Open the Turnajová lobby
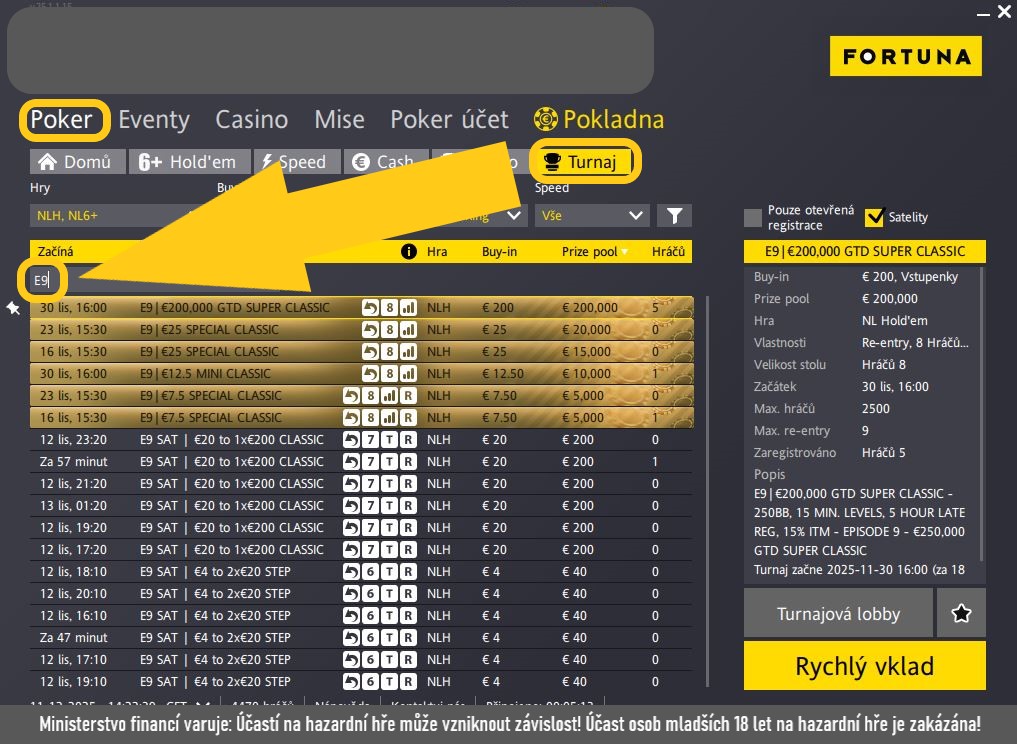The width and height of the screenshot is (1017, 744). click(x=838, y=613)
